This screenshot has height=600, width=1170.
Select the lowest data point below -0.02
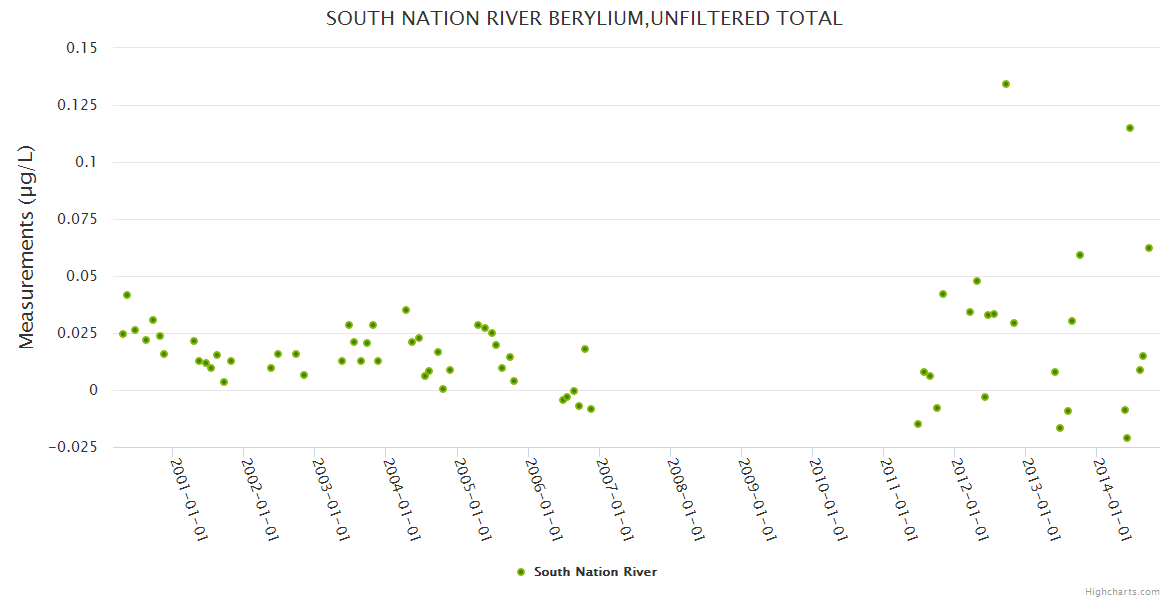tap(1127, 438)
